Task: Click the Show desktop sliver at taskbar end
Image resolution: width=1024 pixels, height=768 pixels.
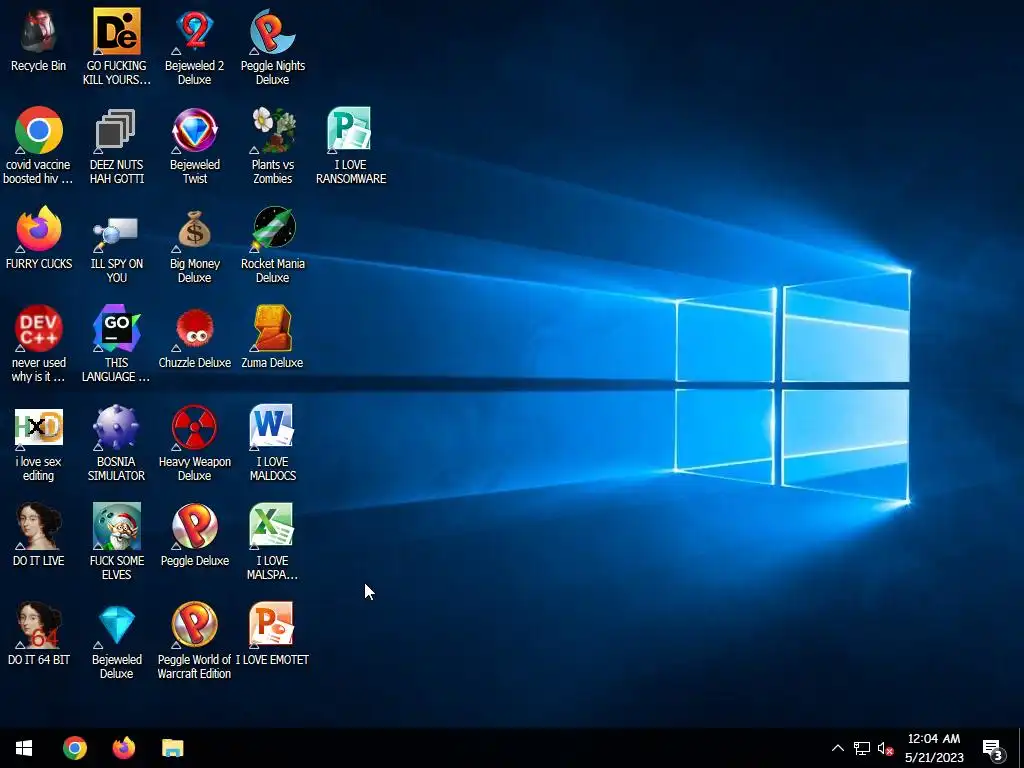Action: pos(1021,748)
